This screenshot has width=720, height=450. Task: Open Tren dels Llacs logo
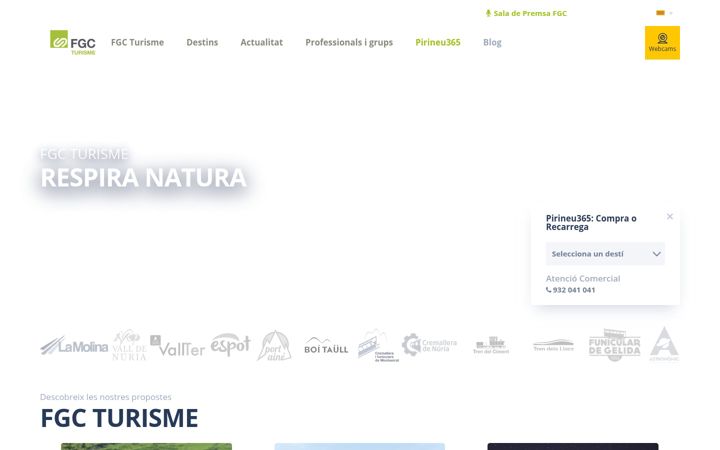click(553, 345)
